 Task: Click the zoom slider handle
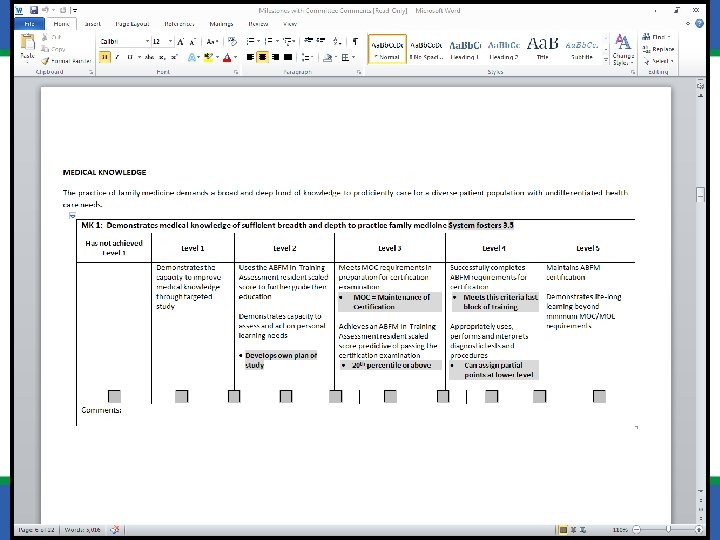click(x=668, y=529)
